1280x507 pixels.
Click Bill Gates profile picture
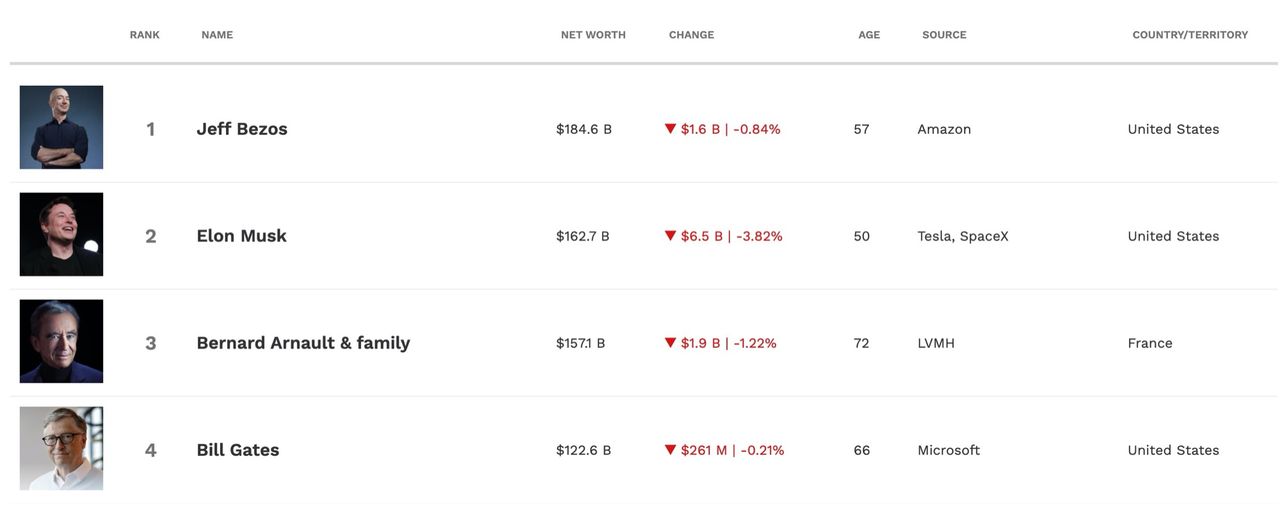(61, 448)
